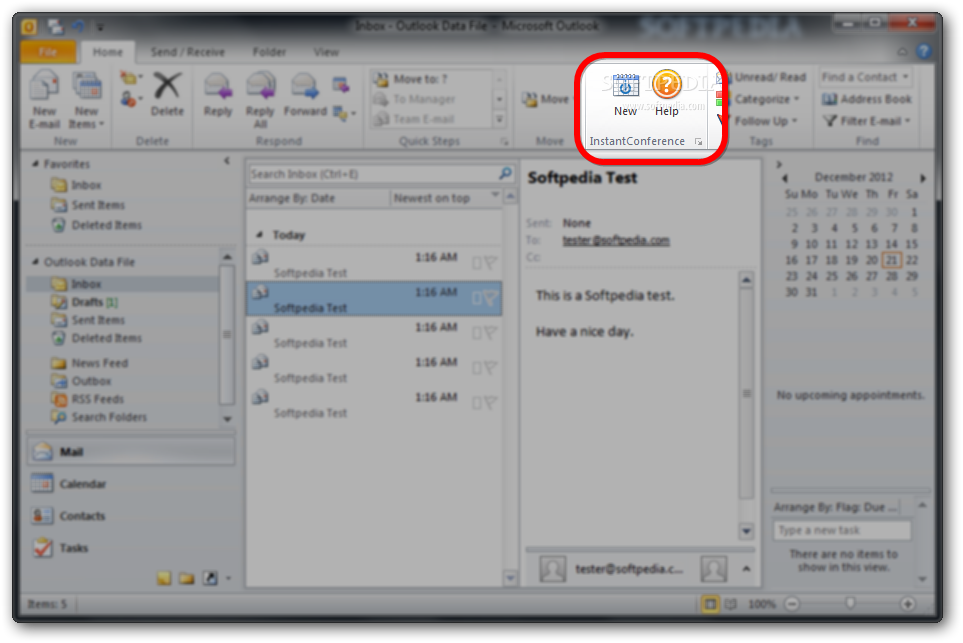Open the Filter E-mail dropdown
The width and height of the screenshot is (963, 643).
click(867, 121)
